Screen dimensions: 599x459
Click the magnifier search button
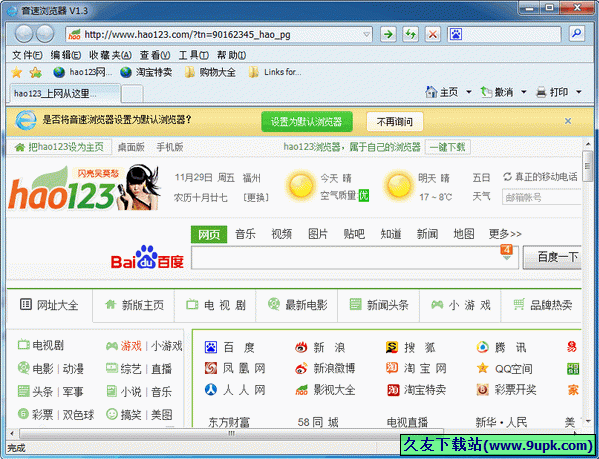pos(577,34)
